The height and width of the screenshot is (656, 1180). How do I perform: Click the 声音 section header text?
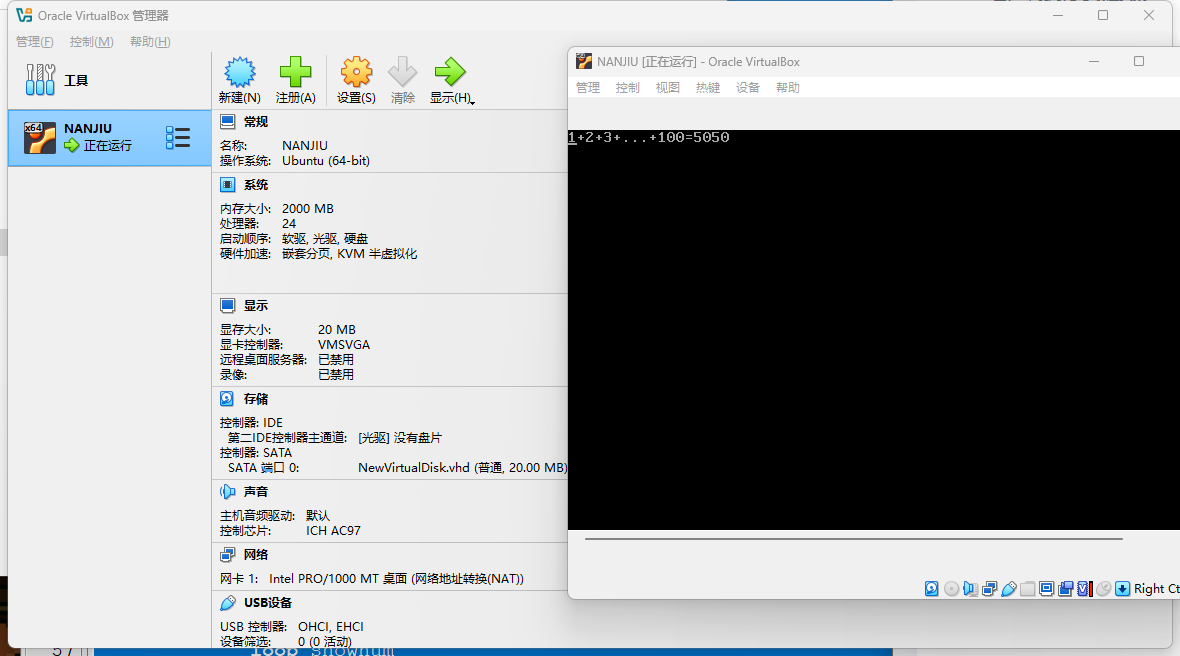(255, 491)
